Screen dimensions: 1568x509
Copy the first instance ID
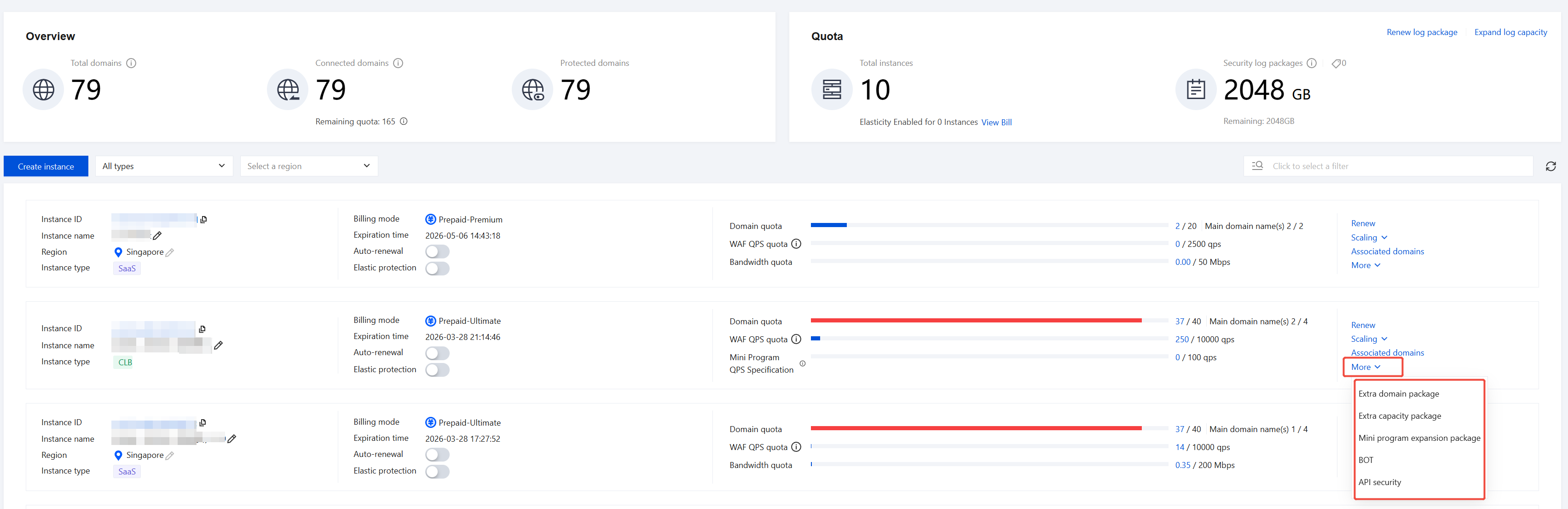point(203,219)
